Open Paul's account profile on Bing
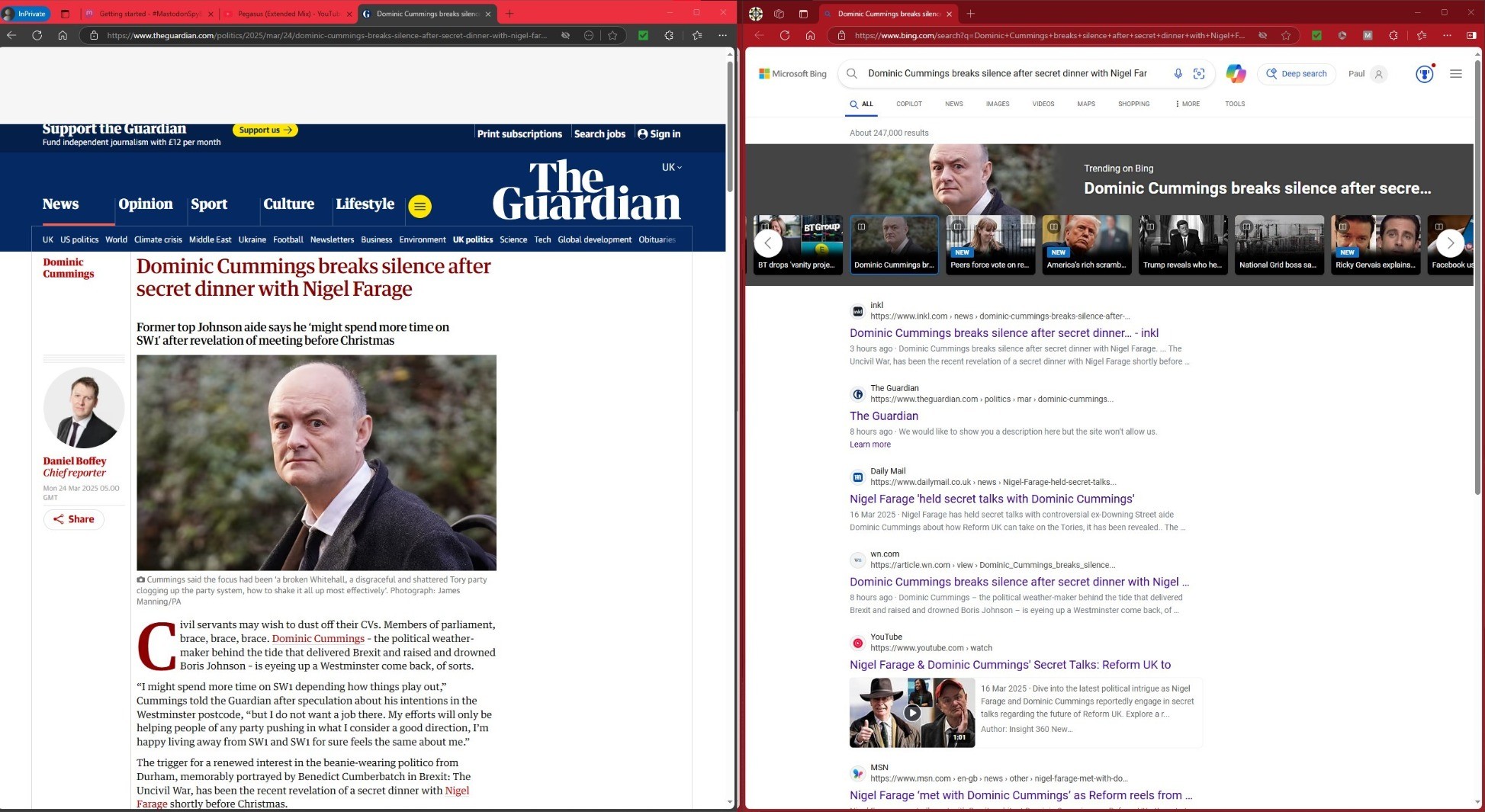This screenshot has width=1485, height=812. [x=1368, y=74]
